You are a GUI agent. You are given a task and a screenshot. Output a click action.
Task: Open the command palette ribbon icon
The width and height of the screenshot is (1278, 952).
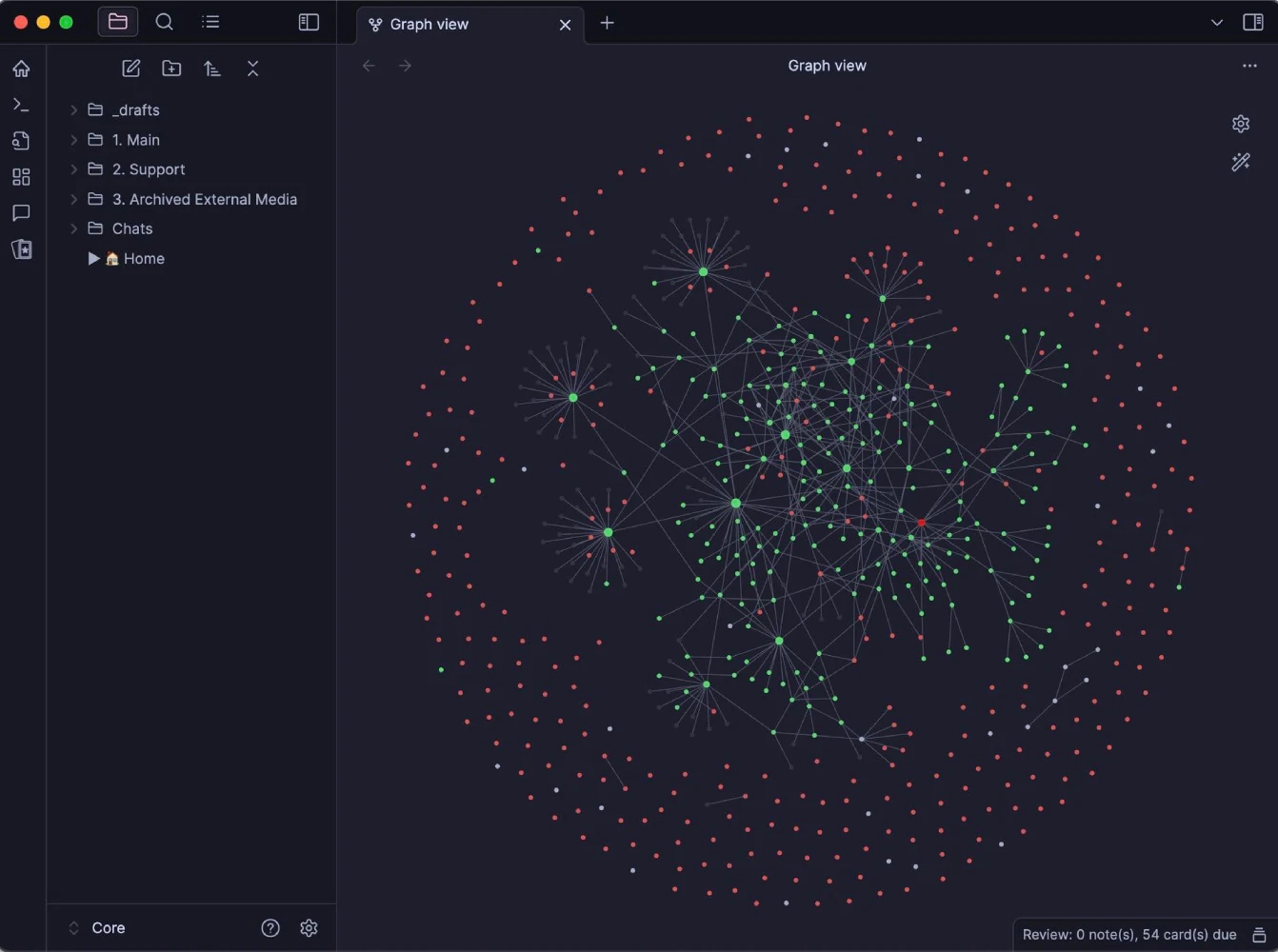[x=21, y=105]
